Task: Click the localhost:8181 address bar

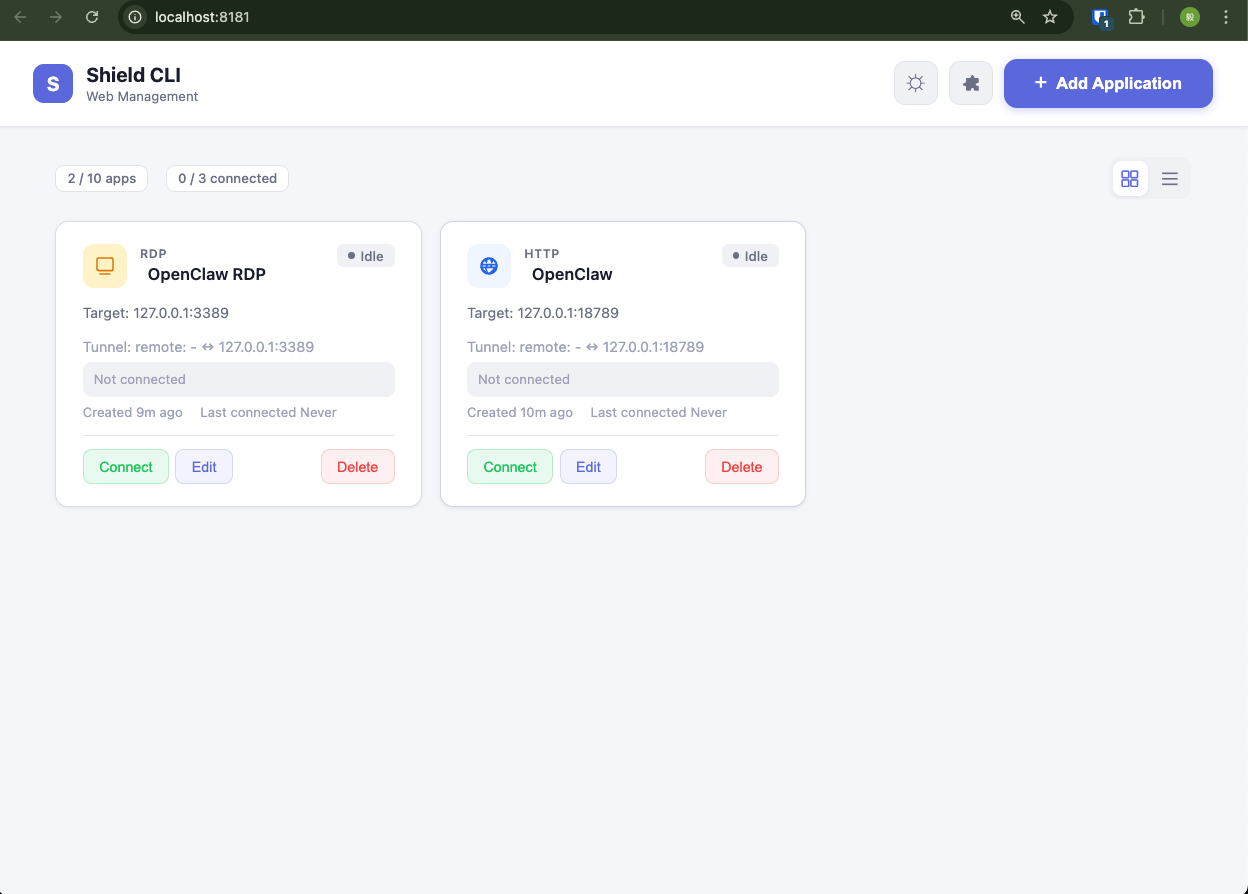Action: 595,17
